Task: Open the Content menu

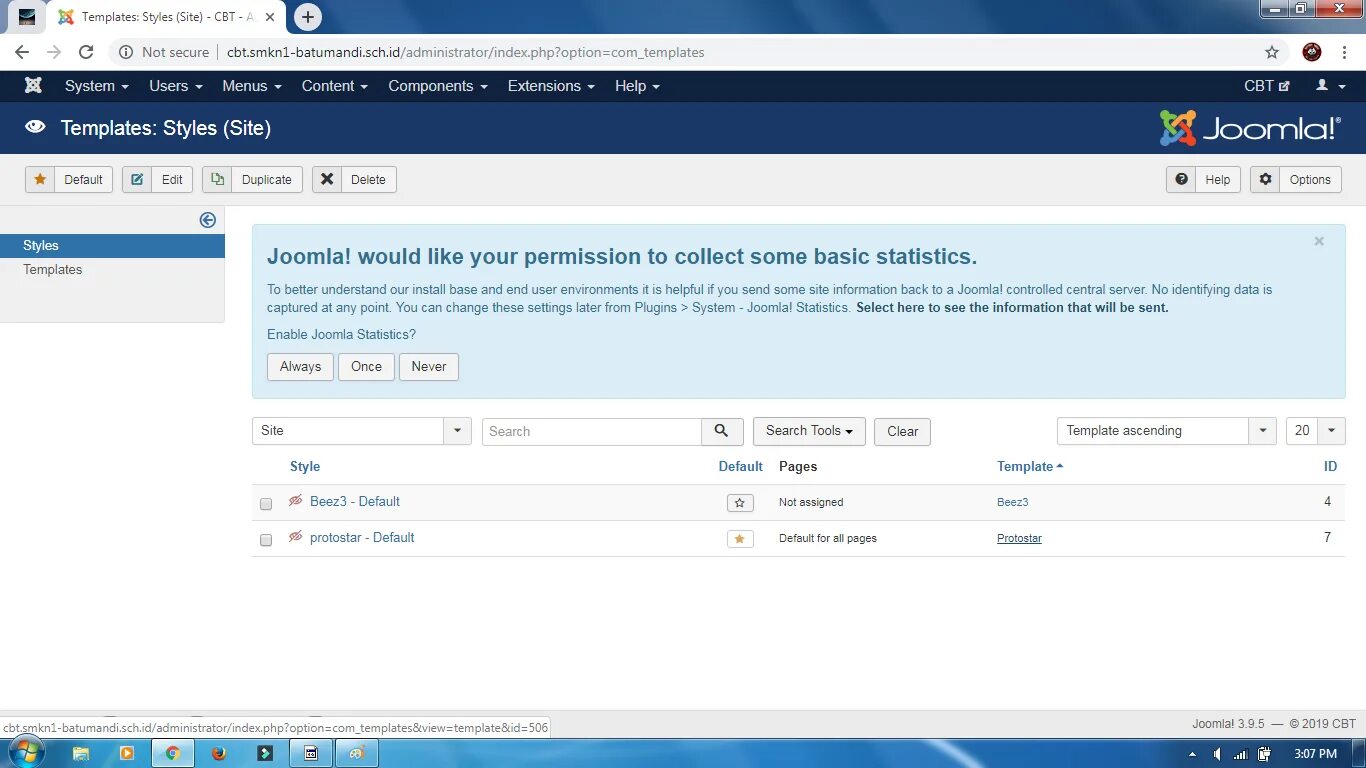Action: 335,86
